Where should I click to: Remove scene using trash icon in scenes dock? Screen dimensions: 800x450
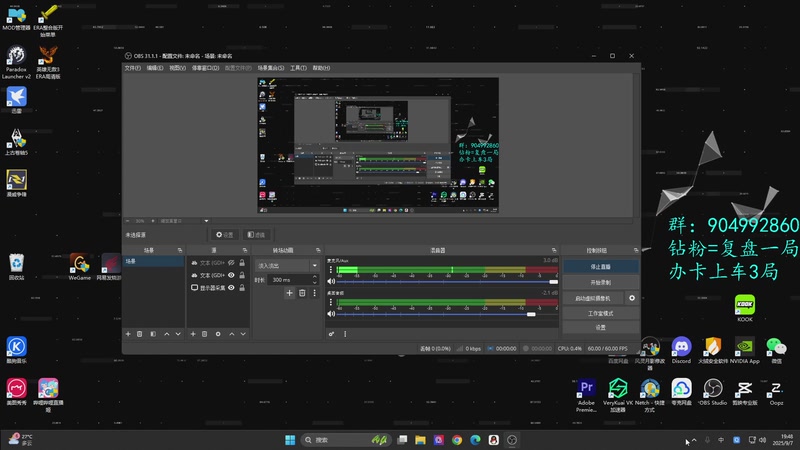pos(139,334)
